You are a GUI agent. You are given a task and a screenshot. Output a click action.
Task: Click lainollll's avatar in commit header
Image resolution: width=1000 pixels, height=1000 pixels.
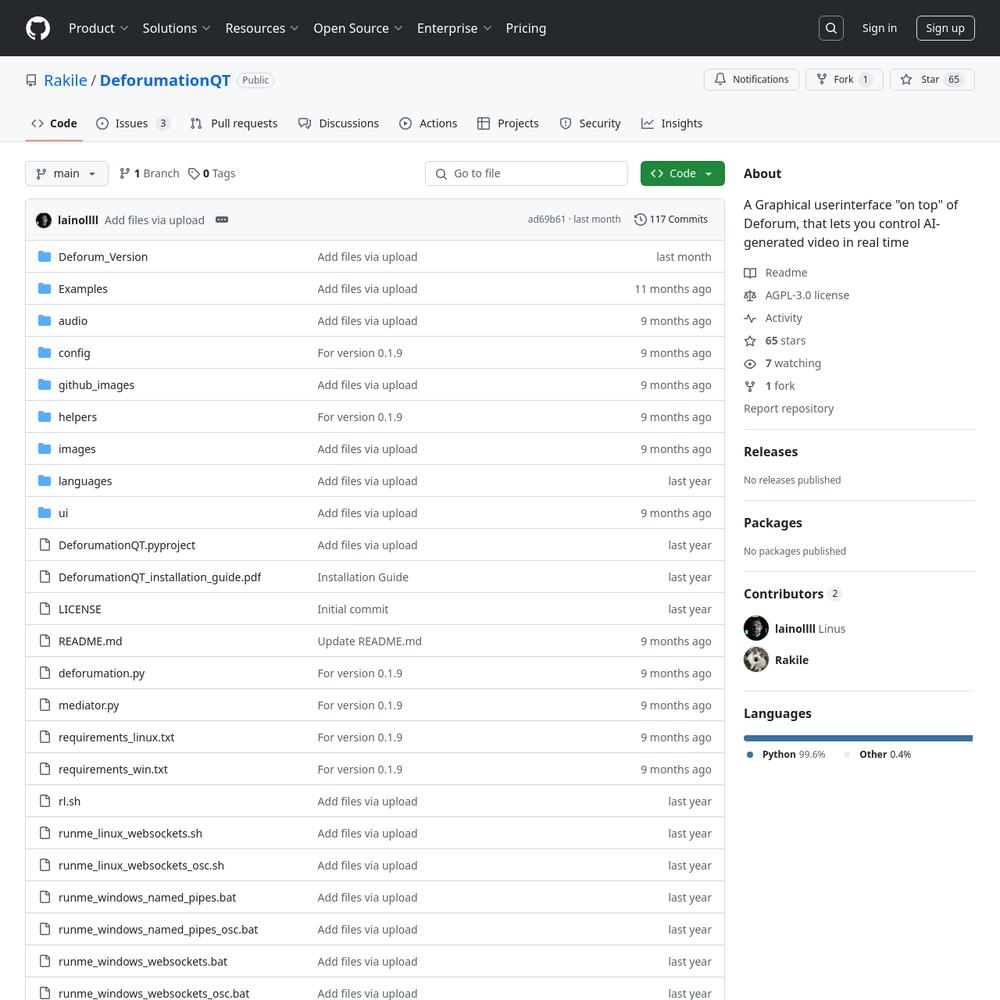pyautogui.click(x=43, y=220)
